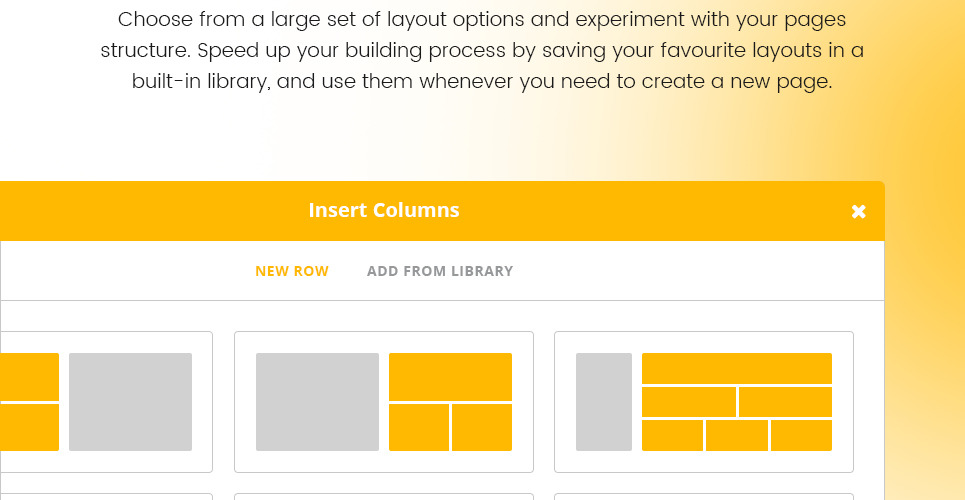965x500 pixels.
Task: Click top full-width yellow bar in right layout
Action: tap(736, 368)
